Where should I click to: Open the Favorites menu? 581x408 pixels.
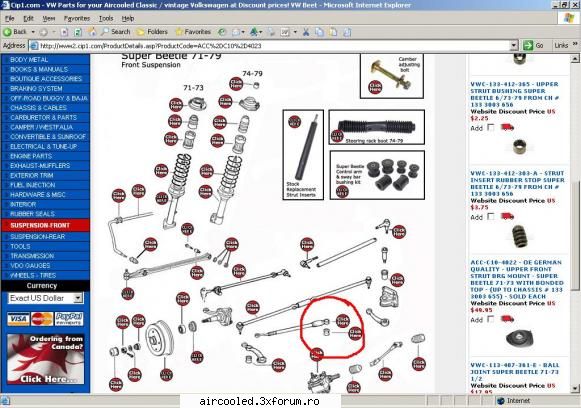[x=77, y=18]
